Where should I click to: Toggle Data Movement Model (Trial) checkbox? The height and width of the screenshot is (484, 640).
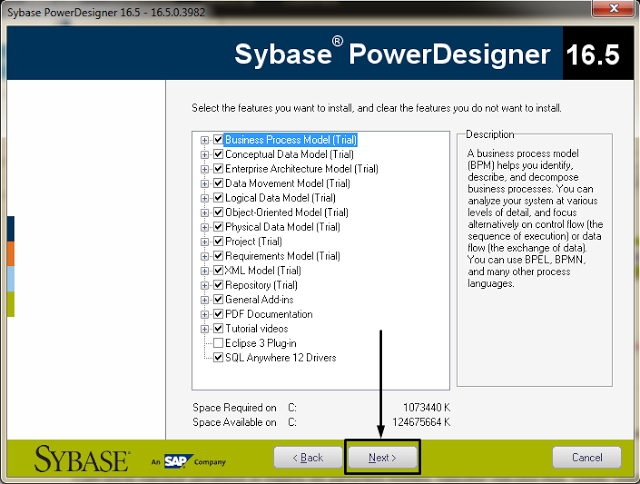coord(218,183)
